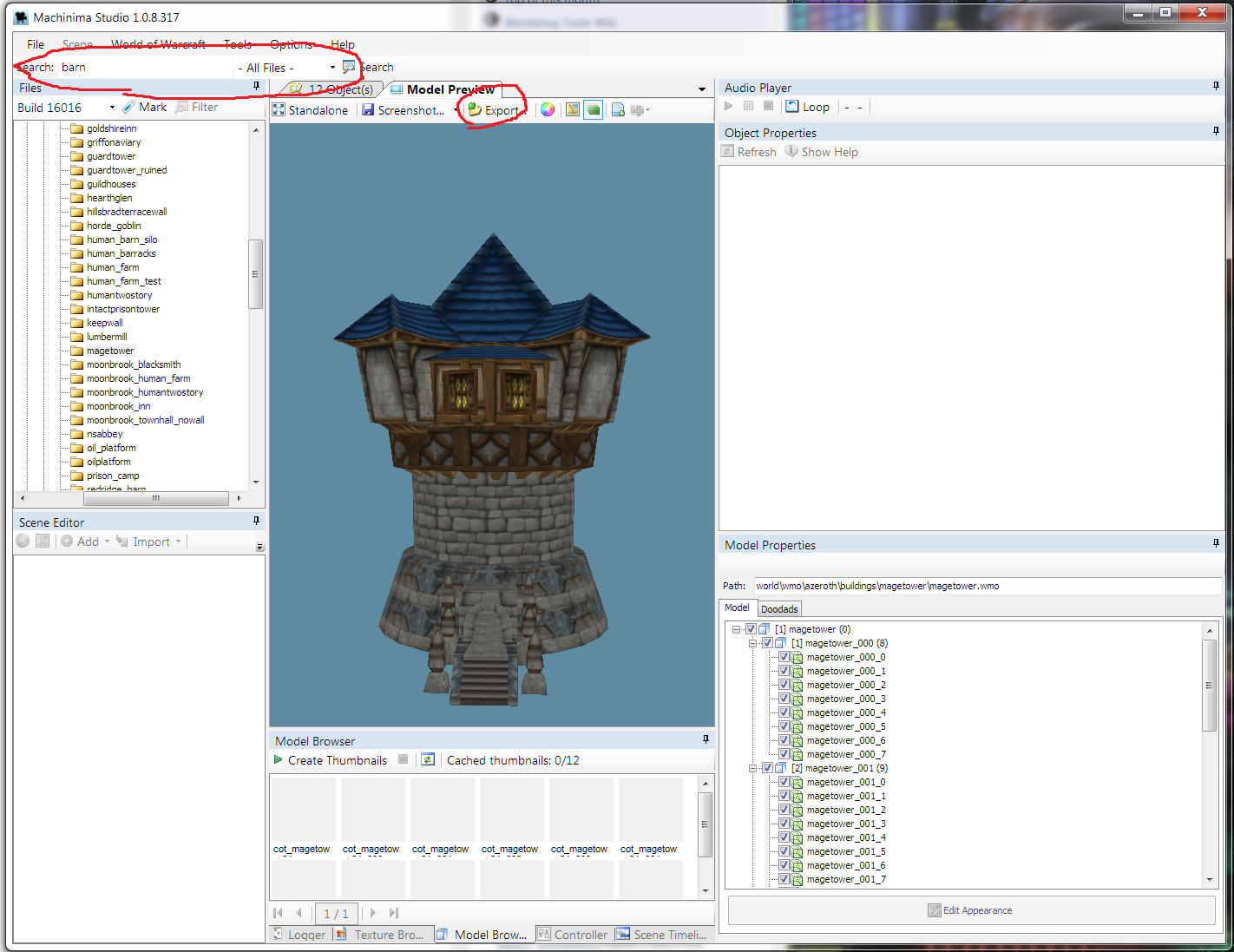Click the Mark pencil icon

click(x=128, y=107)
